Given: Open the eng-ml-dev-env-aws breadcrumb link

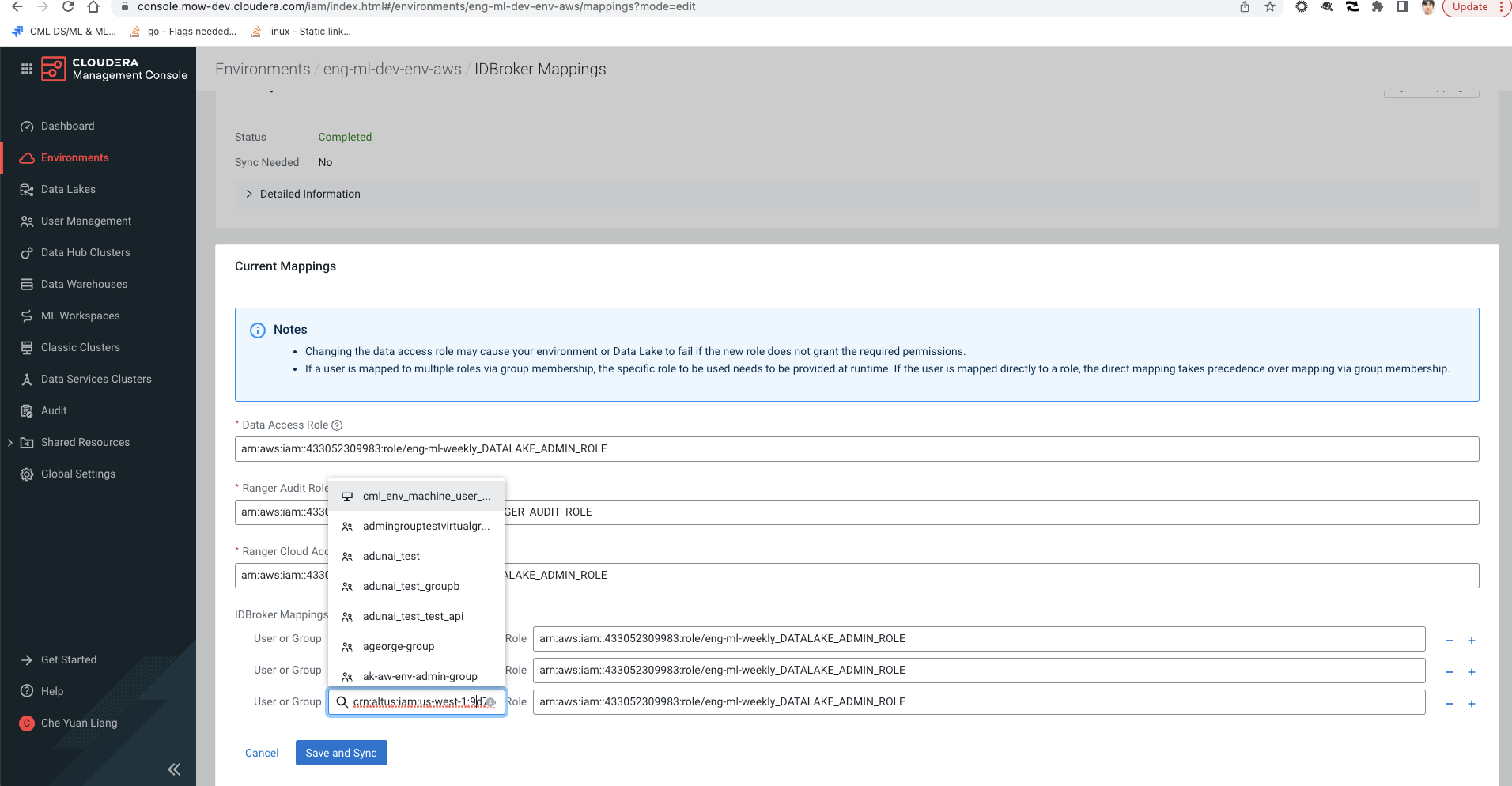Looking at the screenshot, I should click(x=391, y=70).
